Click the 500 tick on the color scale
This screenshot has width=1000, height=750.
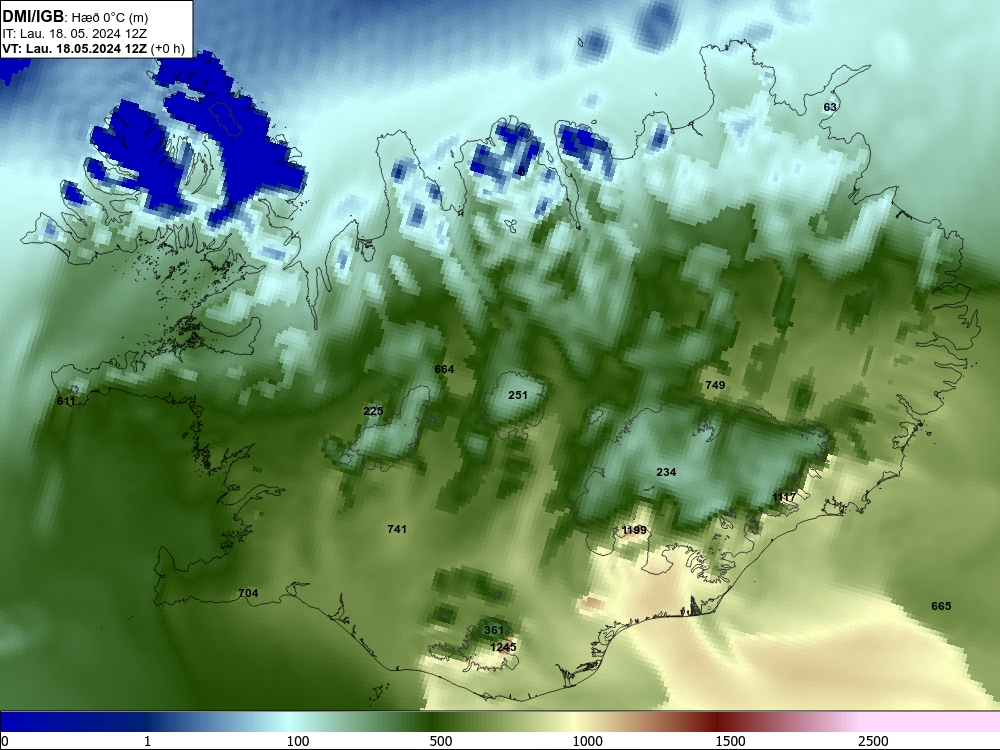pyautogui.click(x=441, y=741)
